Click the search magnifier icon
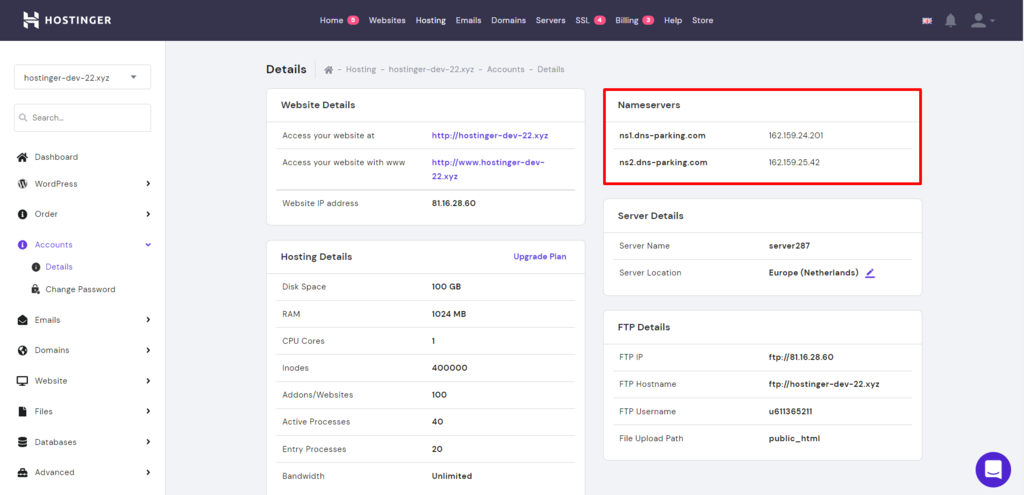This screenshot has height=495, width=1024. pyautogui.click(x=24, y=118)
